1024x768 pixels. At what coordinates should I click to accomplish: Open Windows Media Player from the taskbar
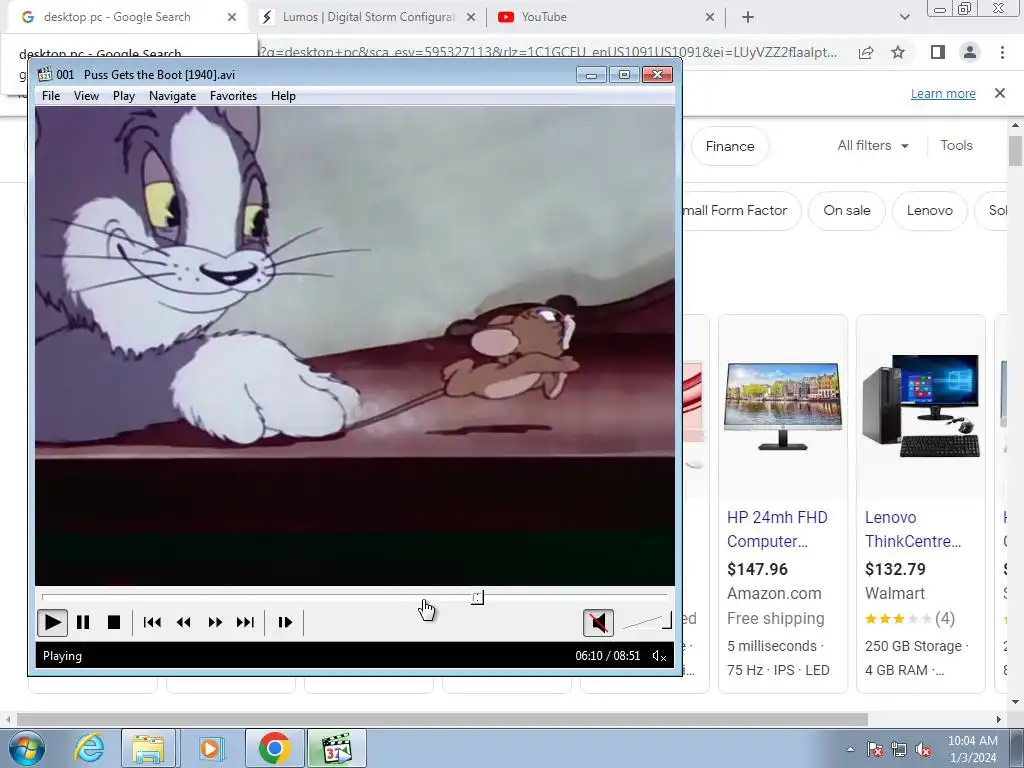210,748
